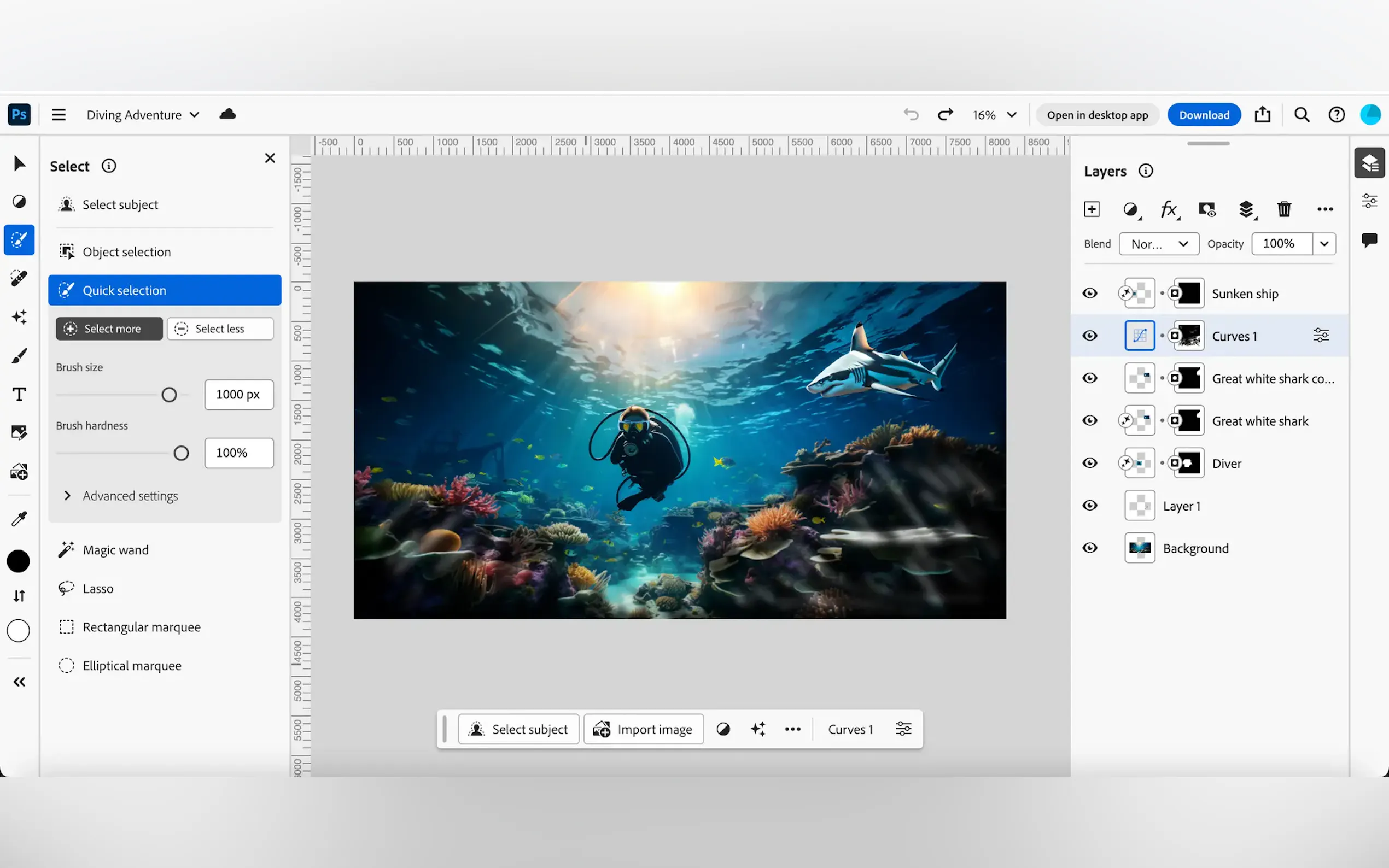Select the Move tool in left toolbar
Viewport: 1389px width, 868px height.
[x=19, y=163]
